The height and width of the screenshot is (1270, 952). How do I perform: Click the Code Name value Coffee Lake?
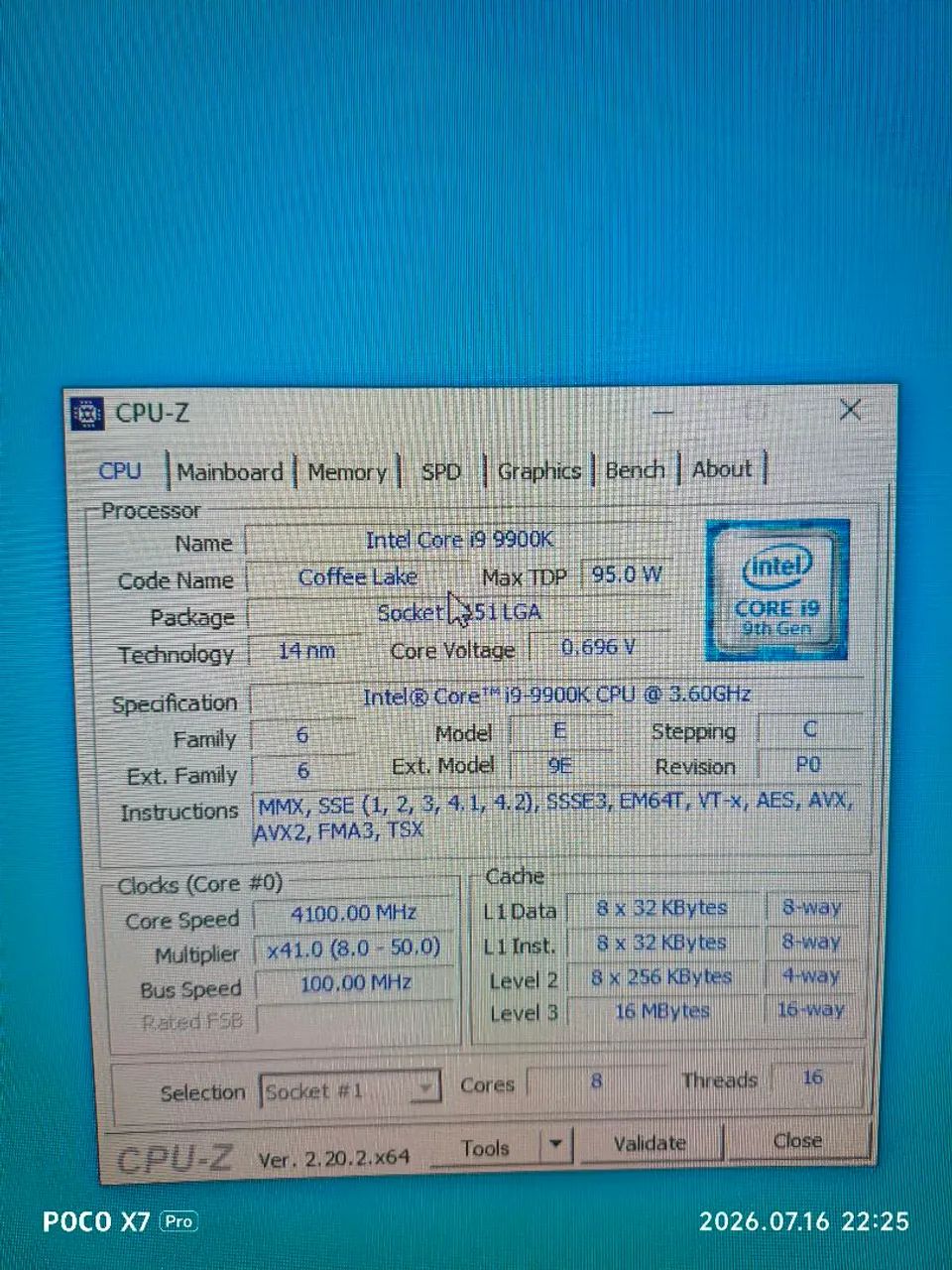(358, 577)
